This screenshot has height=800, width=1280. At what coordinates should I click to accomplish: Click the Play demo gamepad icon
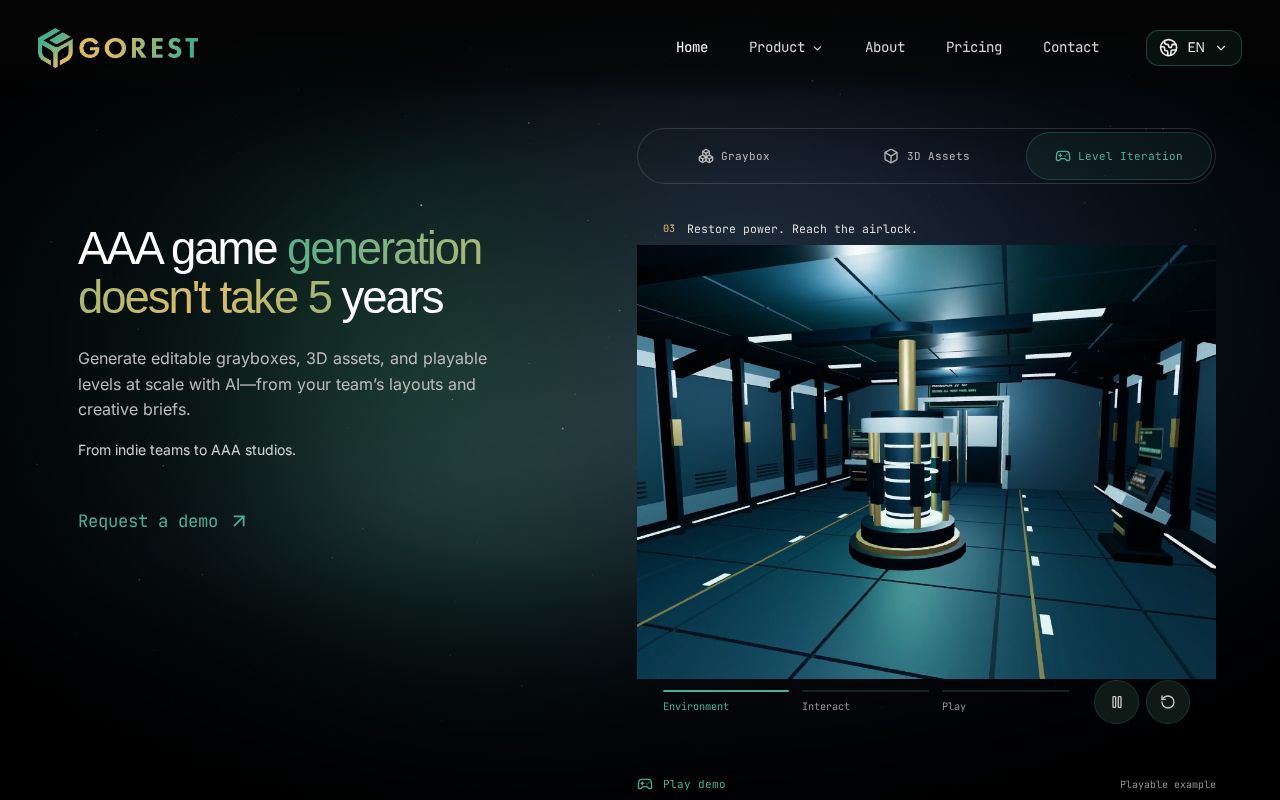tap(645, 784)
